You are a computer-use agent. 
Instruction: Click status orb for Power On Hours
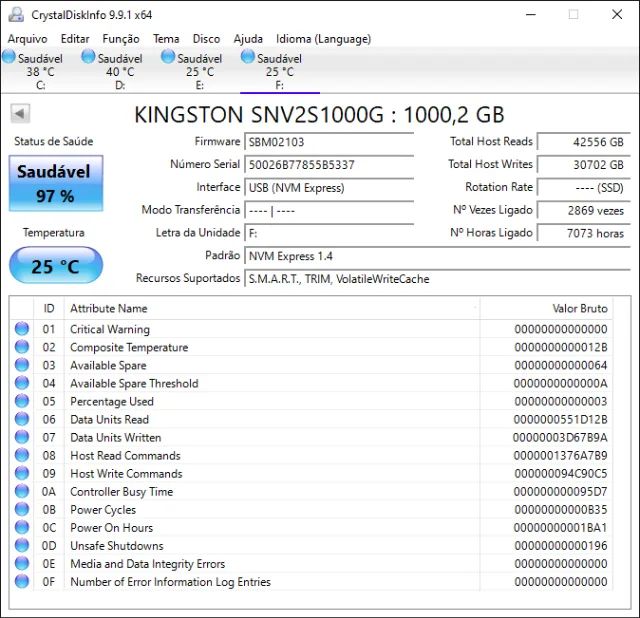22,527
